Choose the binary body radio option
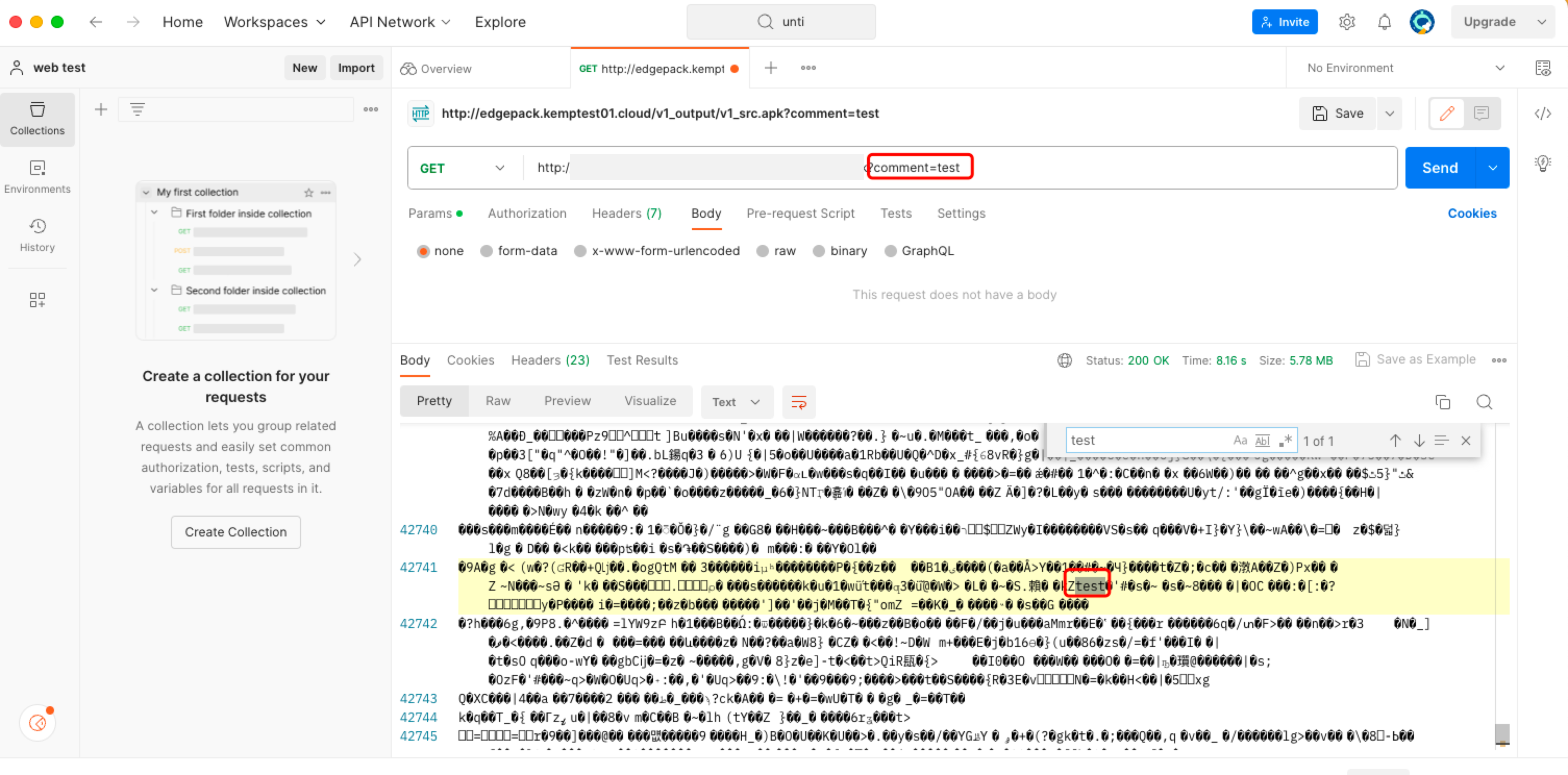The height and width of the screenshot is (775, 1568). [x=819, y=251]
